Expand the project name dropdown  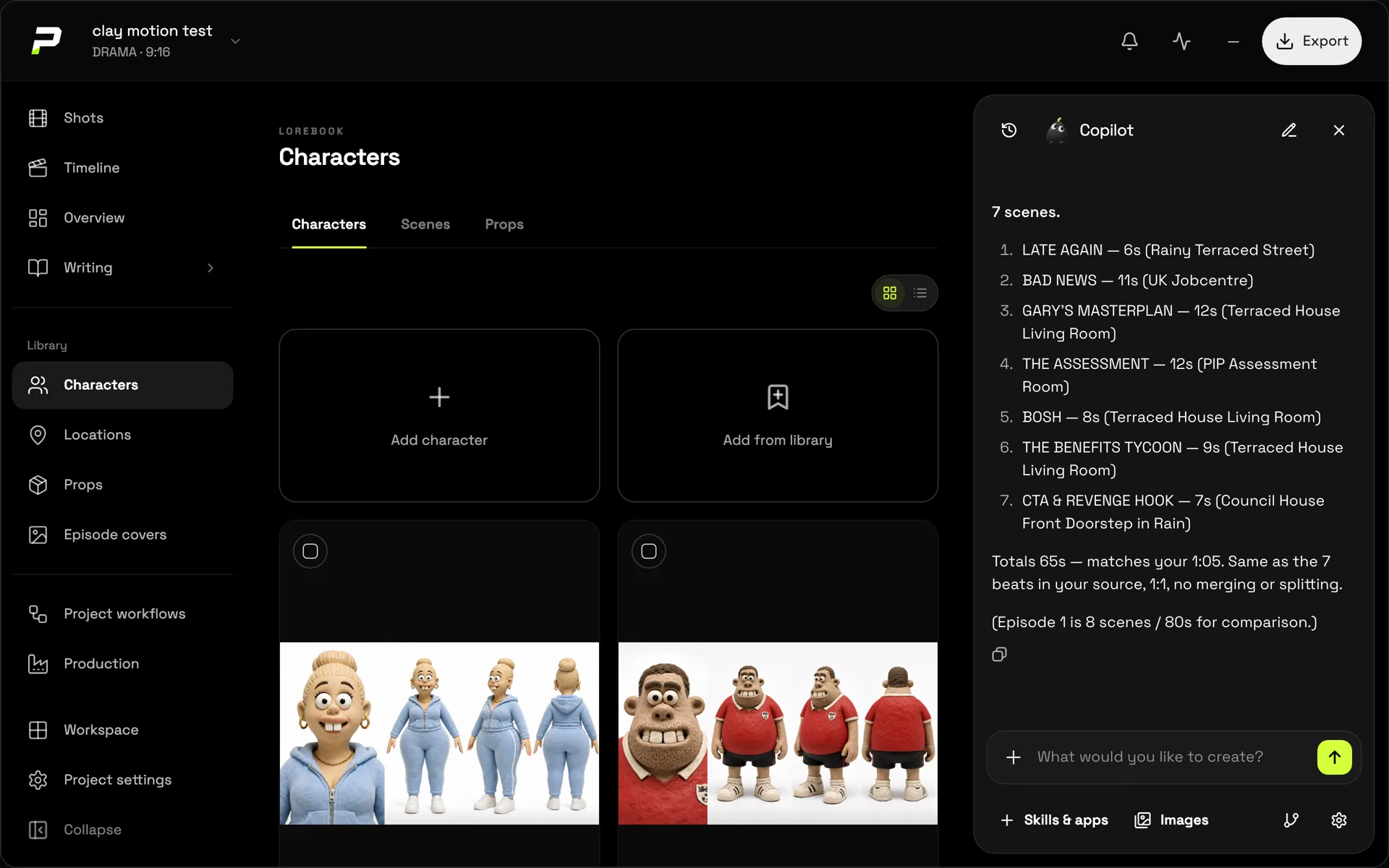coord(235,41)
